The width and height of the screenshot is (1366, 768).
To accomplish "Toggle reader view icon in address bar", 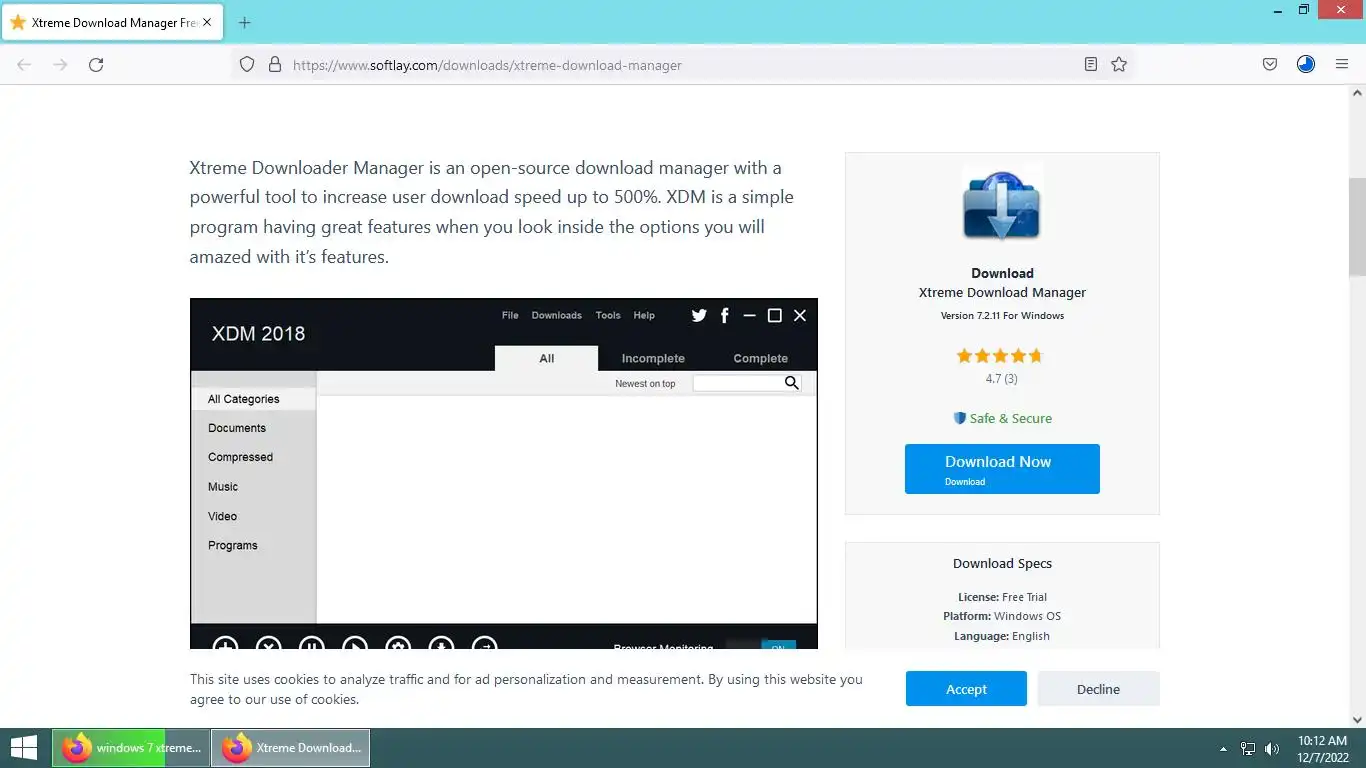I will pos(1090,64).
